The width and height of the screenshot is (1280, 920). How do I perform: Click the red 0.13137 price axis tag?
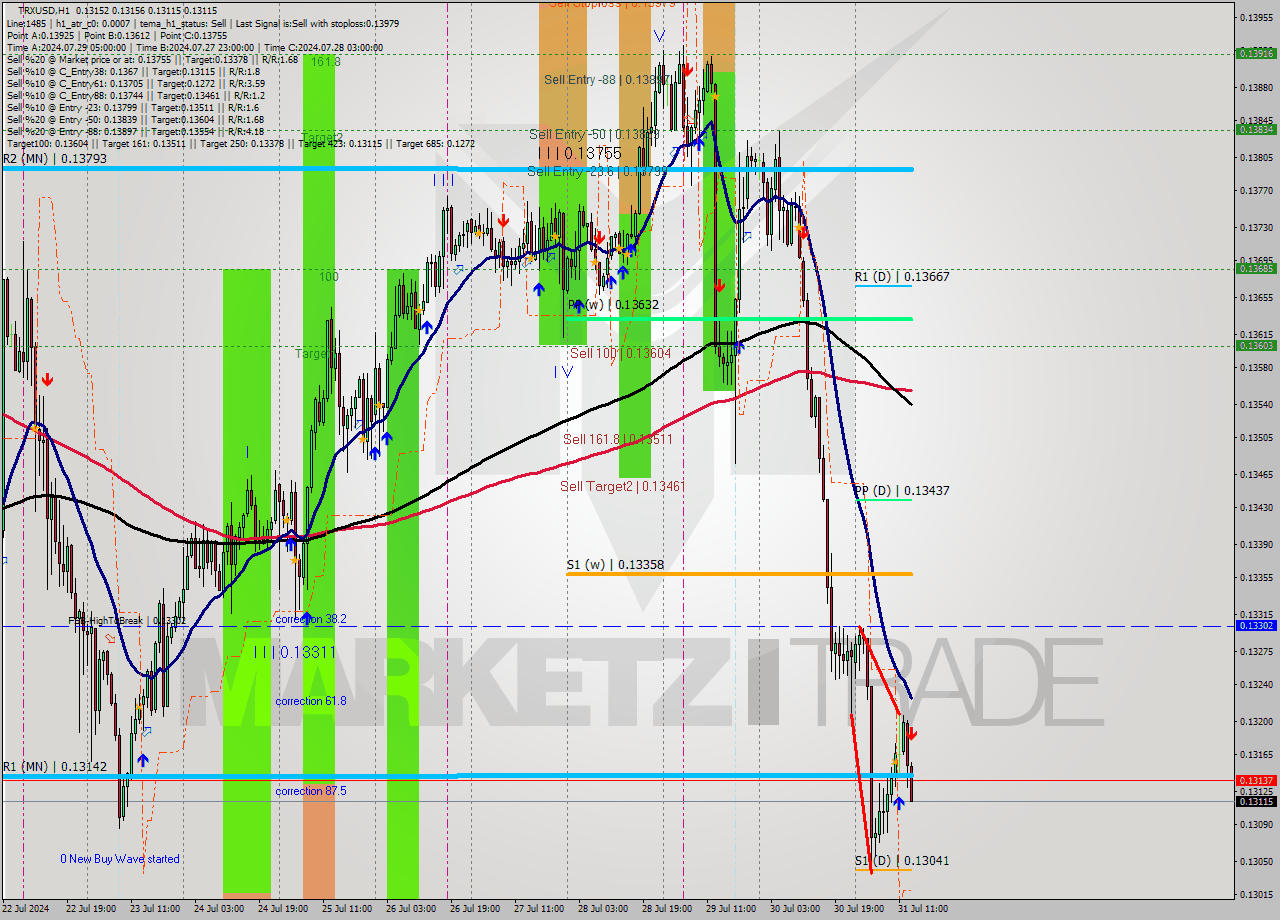point(1255,780)
